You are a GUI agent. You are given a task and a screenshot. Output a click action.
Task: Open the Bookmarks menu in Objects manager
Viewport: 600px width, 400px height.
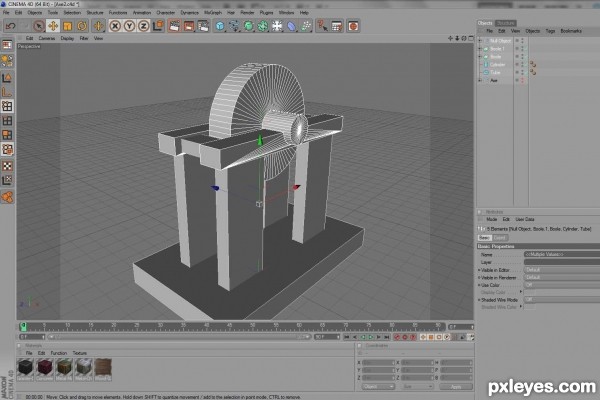pos(571,31)
